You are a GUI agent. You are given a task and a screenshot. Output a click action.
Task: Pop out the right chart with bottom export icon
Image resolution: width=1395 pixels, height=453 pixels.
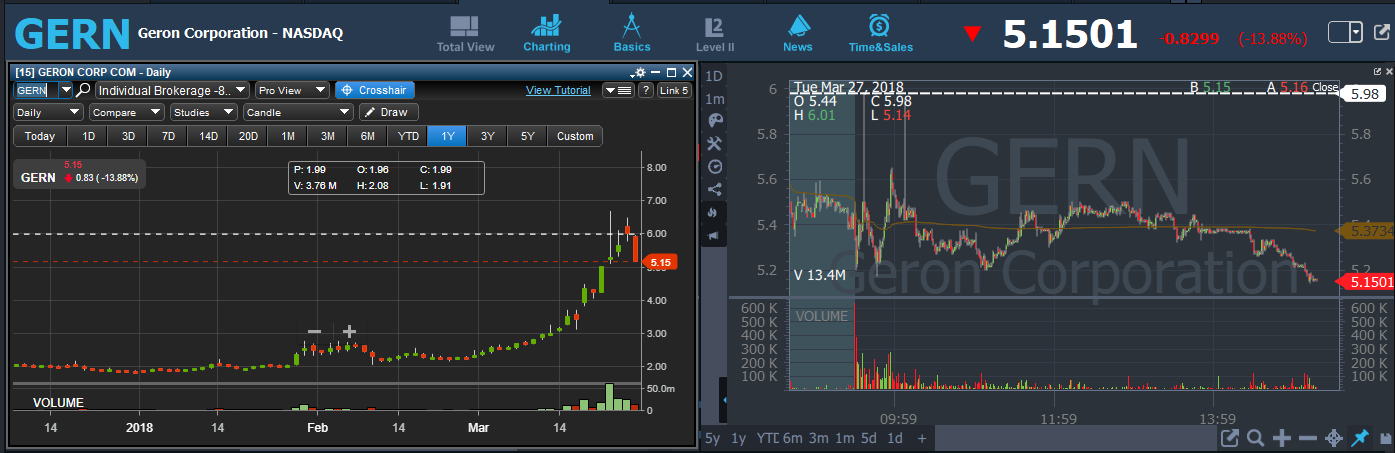pos(1230,438)
